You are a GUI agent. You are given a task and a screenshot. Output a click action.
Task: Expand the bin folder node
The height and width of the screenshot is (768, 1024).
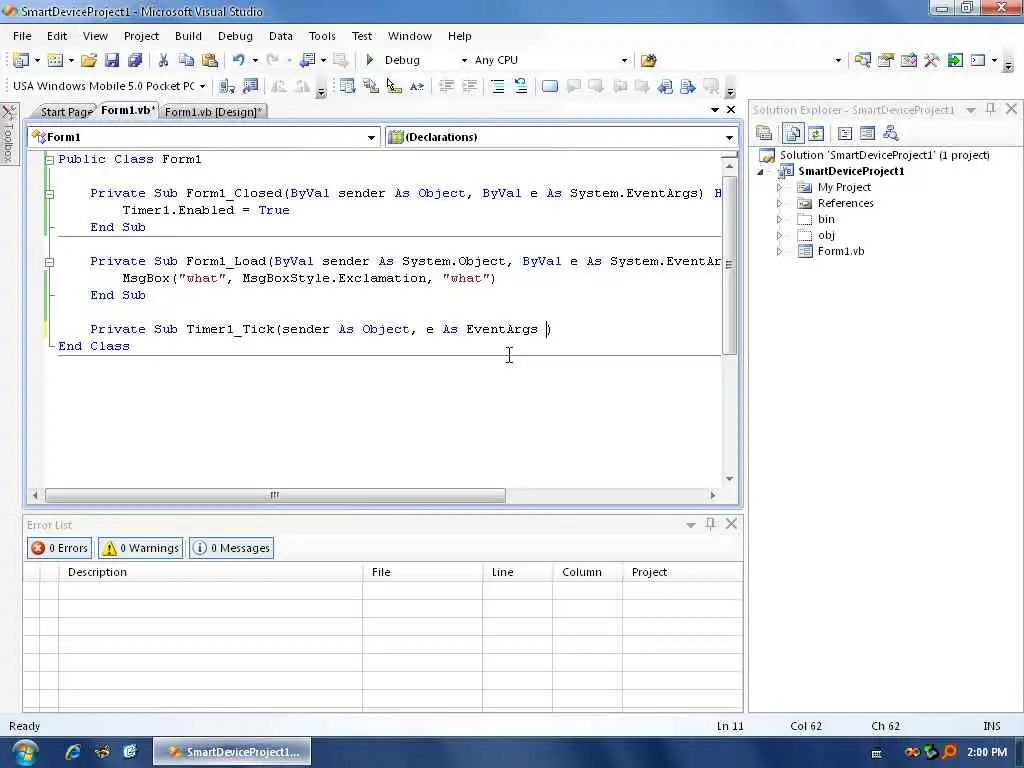pyautogui.click(x=779, y=219)
